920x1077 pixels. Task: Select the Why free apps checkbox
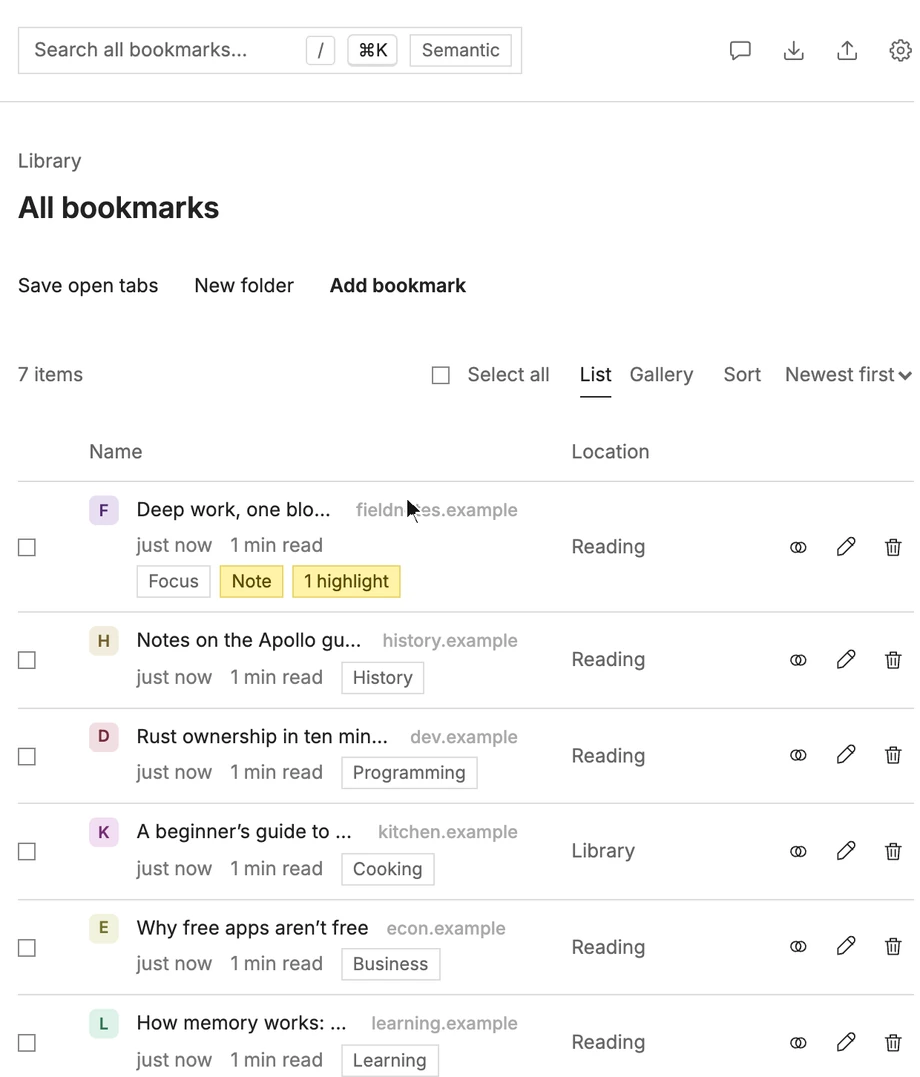tap(27, 948)
